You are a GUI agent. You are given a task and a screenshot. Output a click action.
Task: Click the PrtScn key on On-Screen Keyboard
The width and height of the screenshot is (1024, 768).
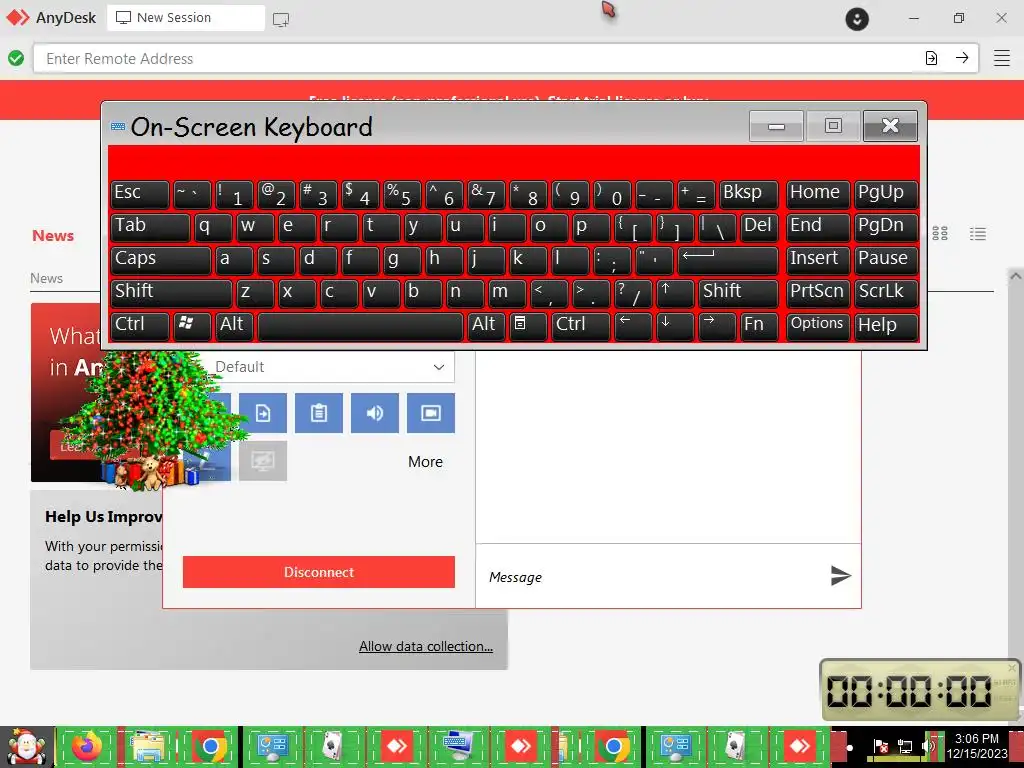click(818, 293)
